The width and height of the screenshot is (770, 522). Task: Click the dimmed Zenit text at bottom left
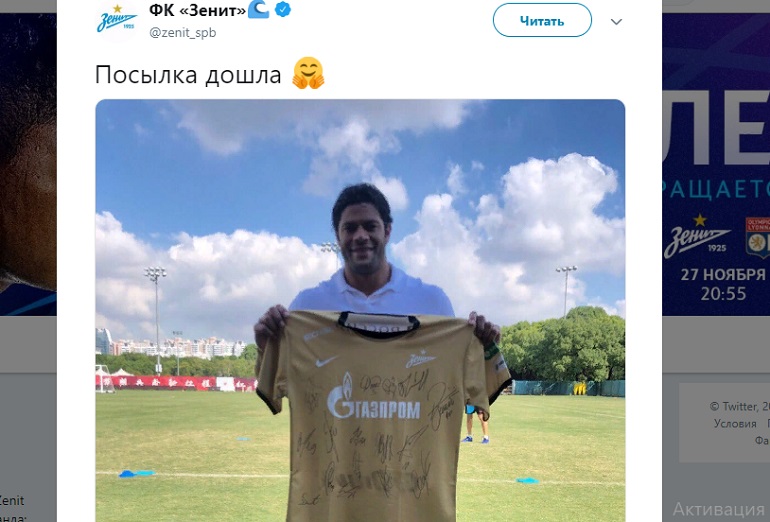coord(11,501)
